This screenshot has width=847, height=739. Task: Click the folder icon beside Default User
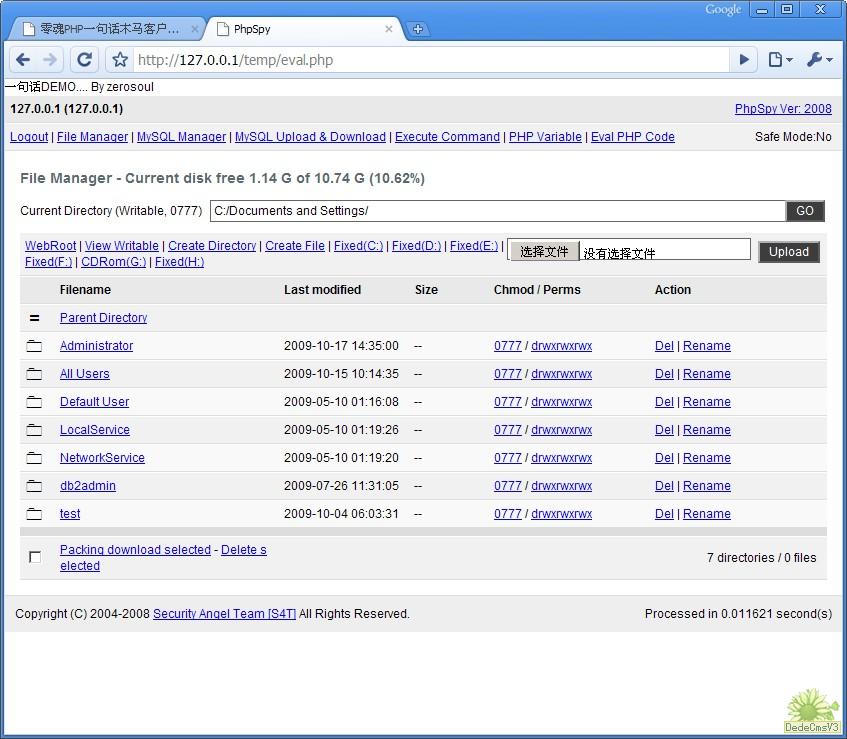pos(34,402)
